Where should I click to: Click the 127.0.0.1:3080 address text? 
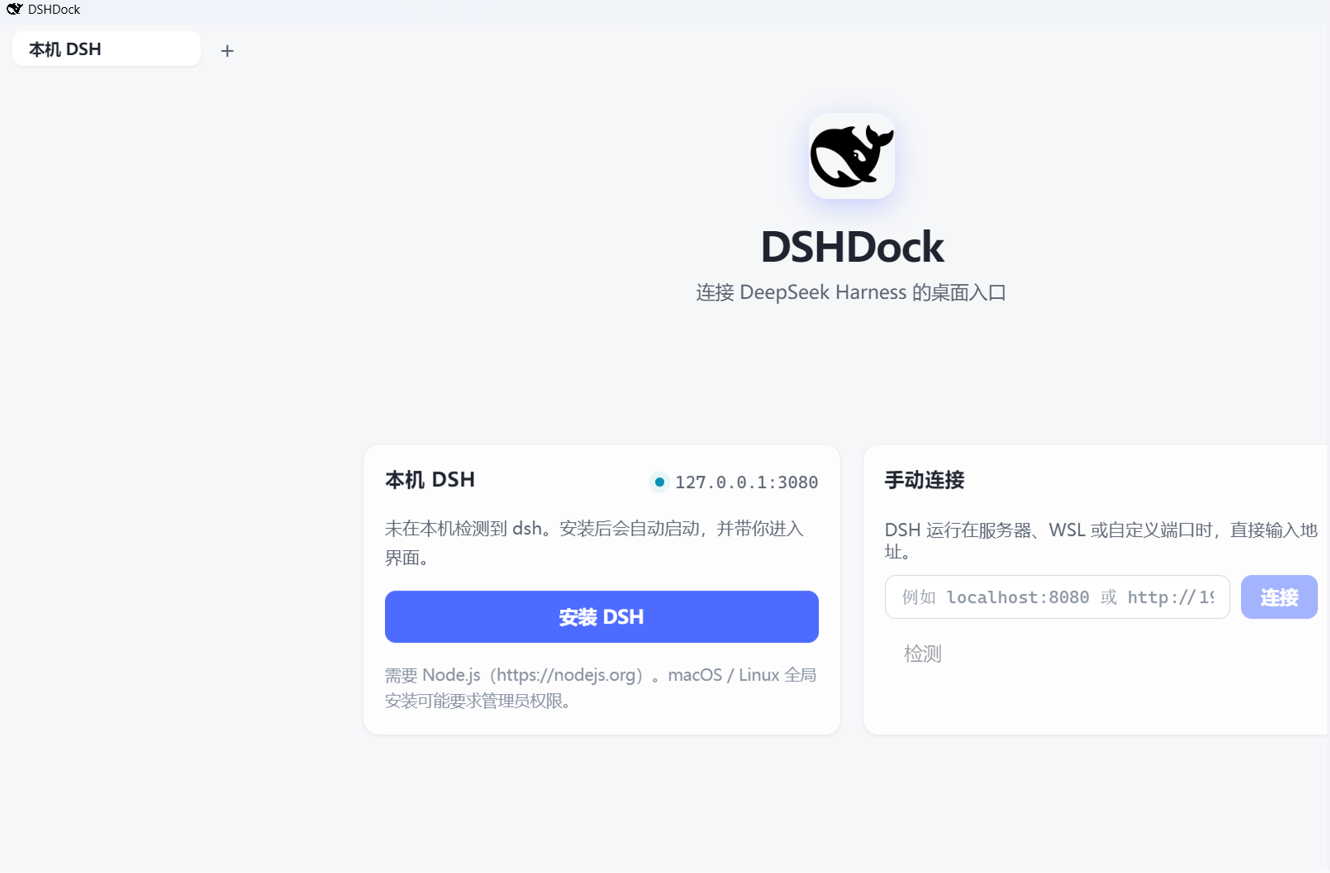click(747, 482)
